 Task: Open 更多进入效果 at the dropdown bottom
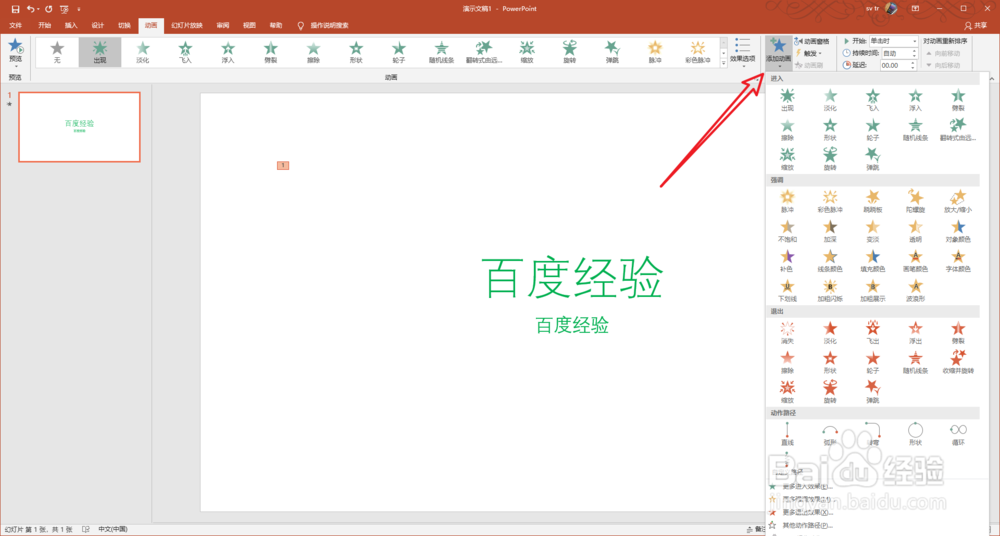click(x=807, y=487)
